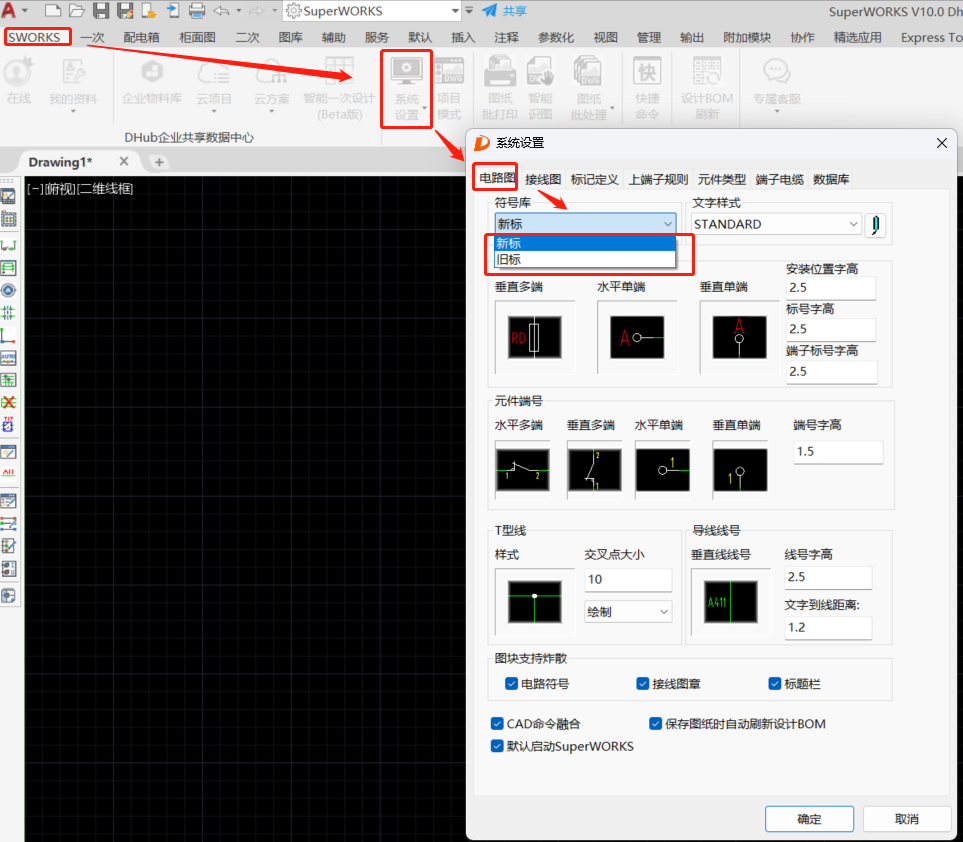Image resolution: width=963 pixels, height=842 pixels.
Task: Open the SWORKS ribbon tab
Action: (x=34, y=37)
